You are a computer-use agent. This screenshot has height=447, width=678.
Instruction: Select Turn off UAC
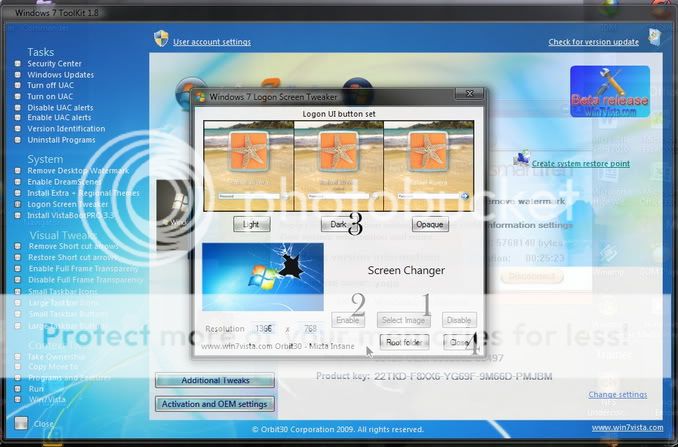coord(51,85)
